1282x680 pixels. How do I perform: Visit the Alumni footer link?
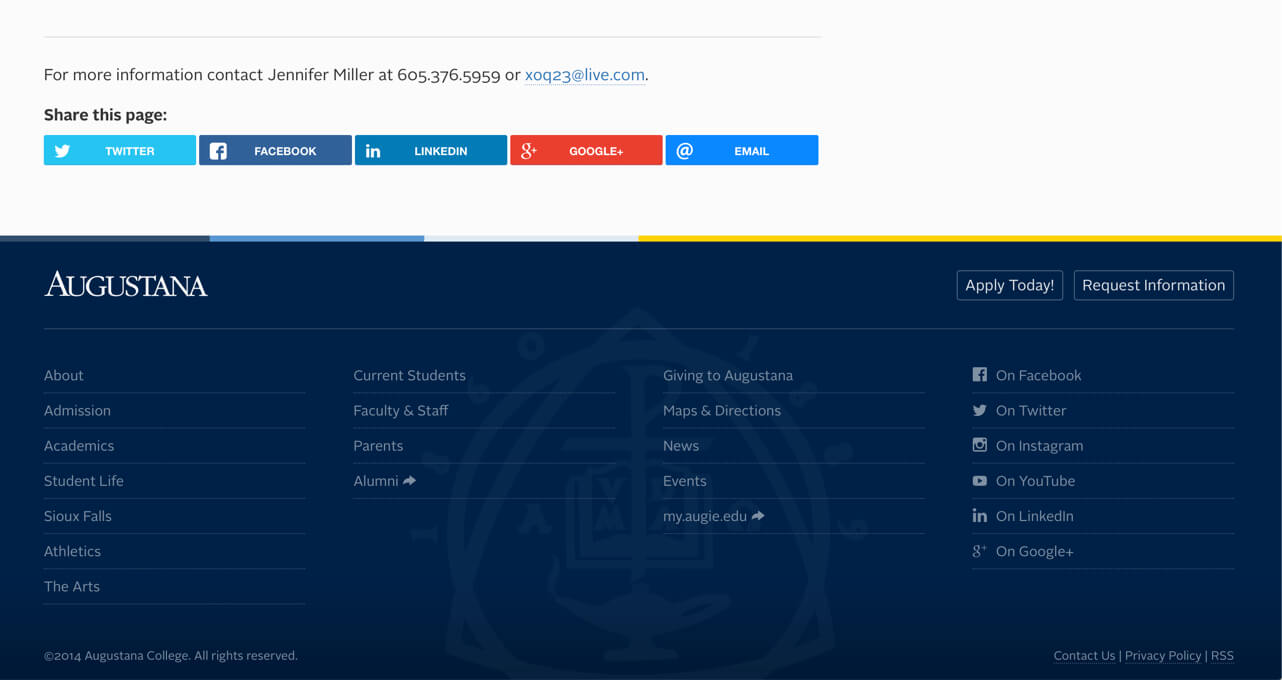click(x=376, y=481)
